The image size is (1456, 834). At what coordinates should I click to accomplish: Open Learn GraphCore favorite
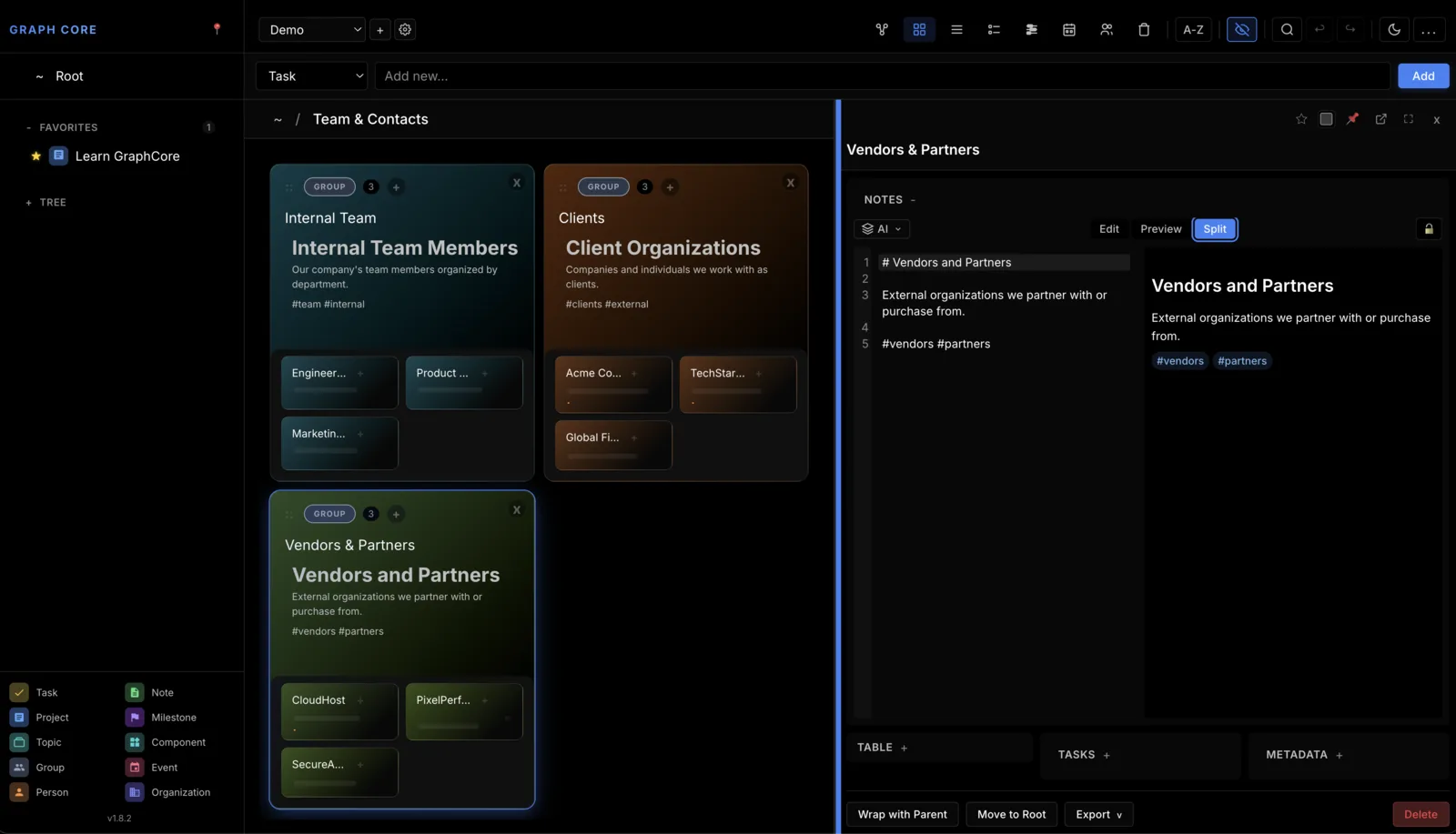point(127,156)
